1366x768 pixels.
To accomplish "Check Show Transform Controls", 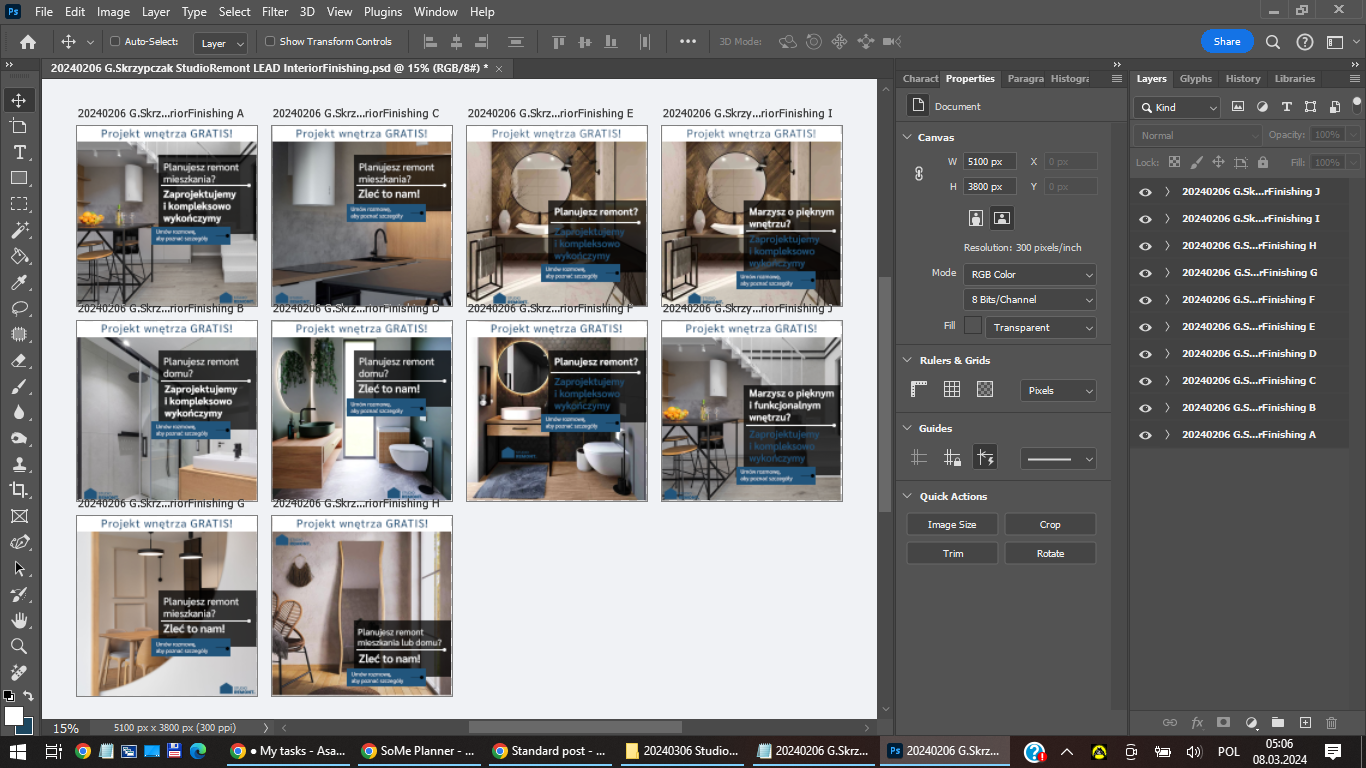I will click(x=270, y=42).
